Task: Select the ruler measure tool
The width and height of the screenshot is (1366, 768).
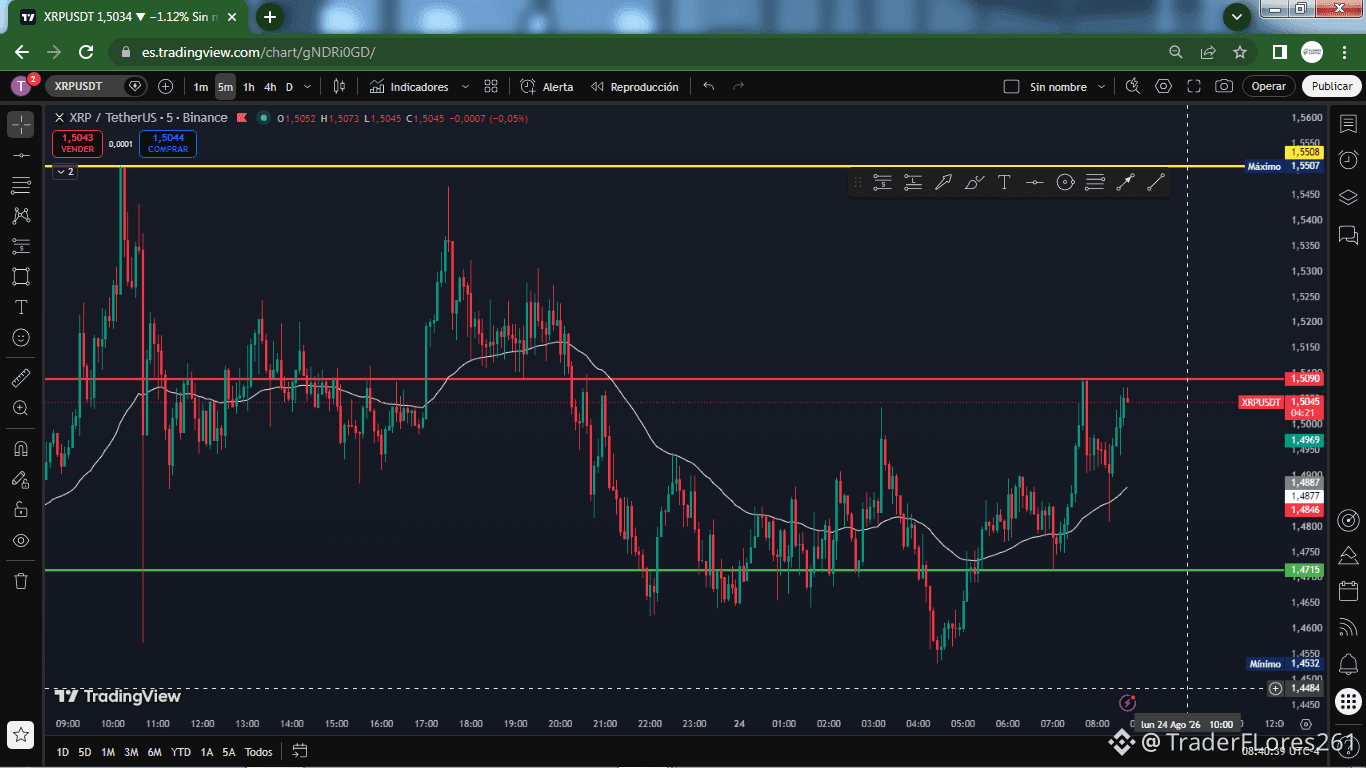Action: pos(21,378)
